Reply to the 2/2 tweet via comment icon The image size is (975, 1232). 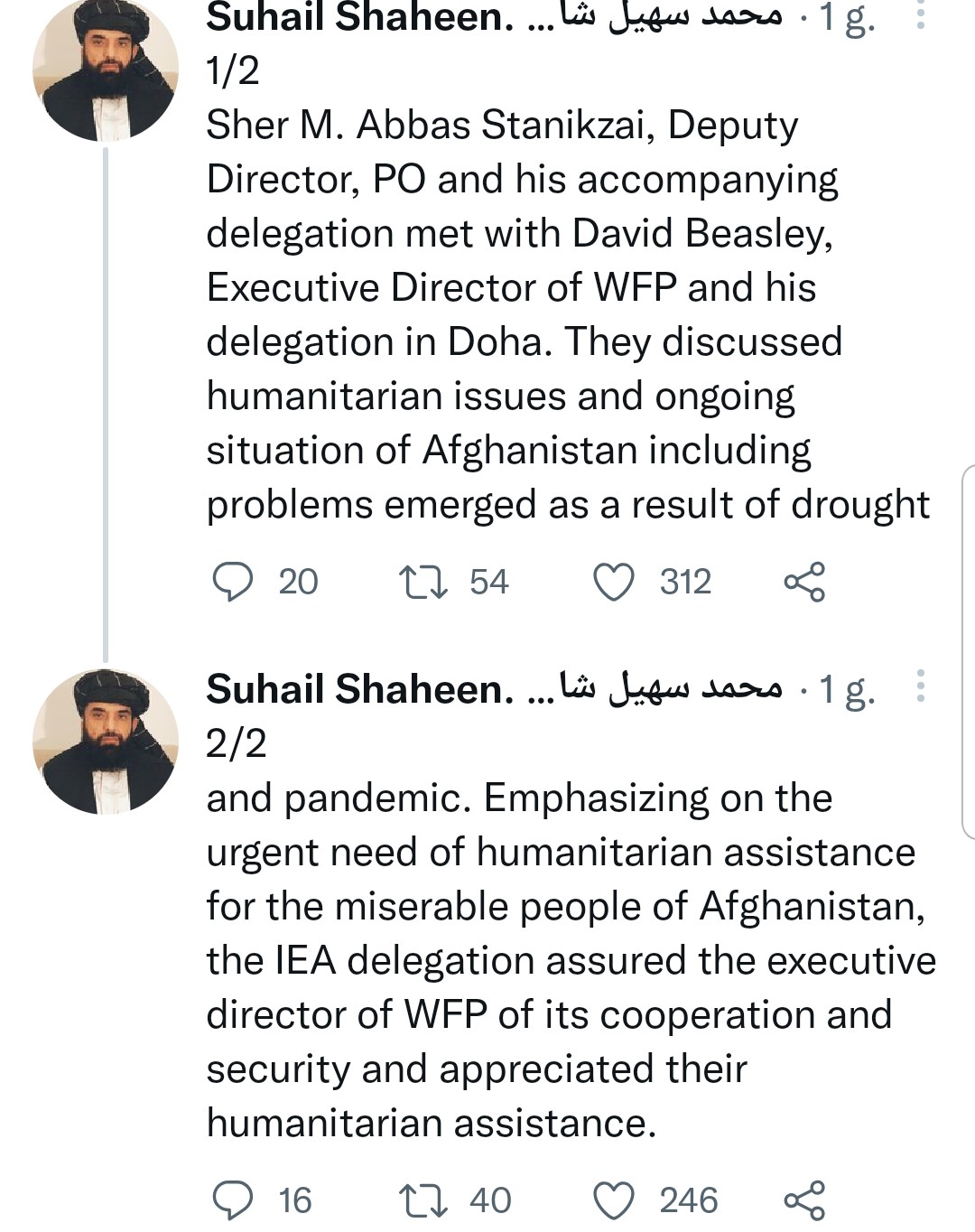(x=232, y=1200)
